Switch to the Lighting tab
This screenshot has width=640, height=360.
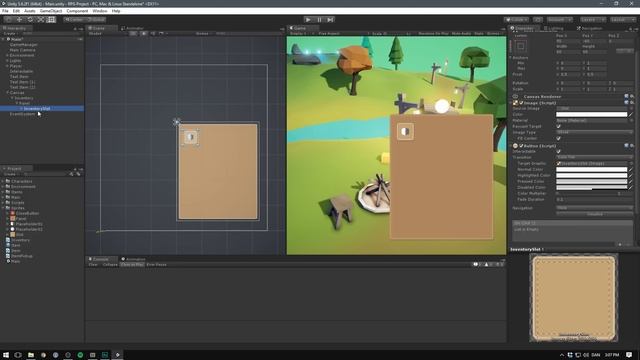pos(553,28)
